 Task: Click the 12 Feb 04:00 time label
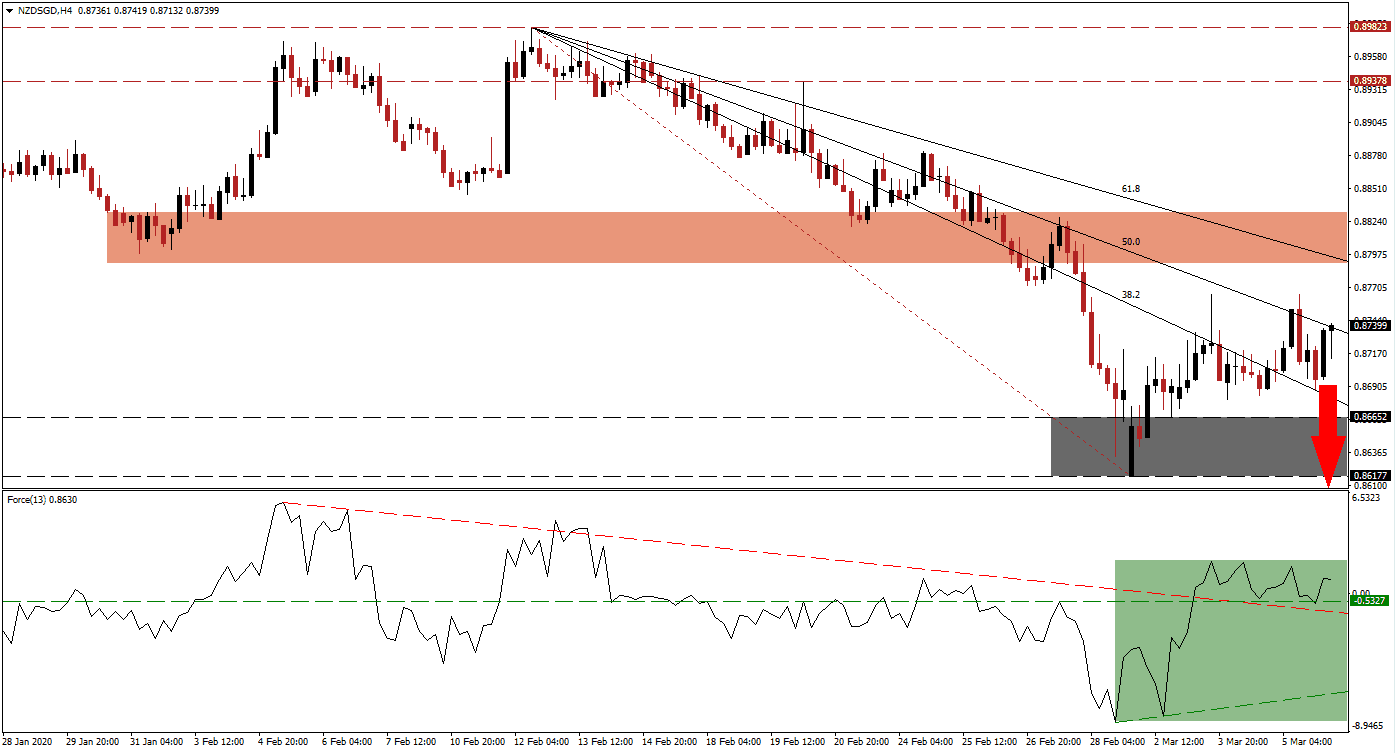(543, 743)
